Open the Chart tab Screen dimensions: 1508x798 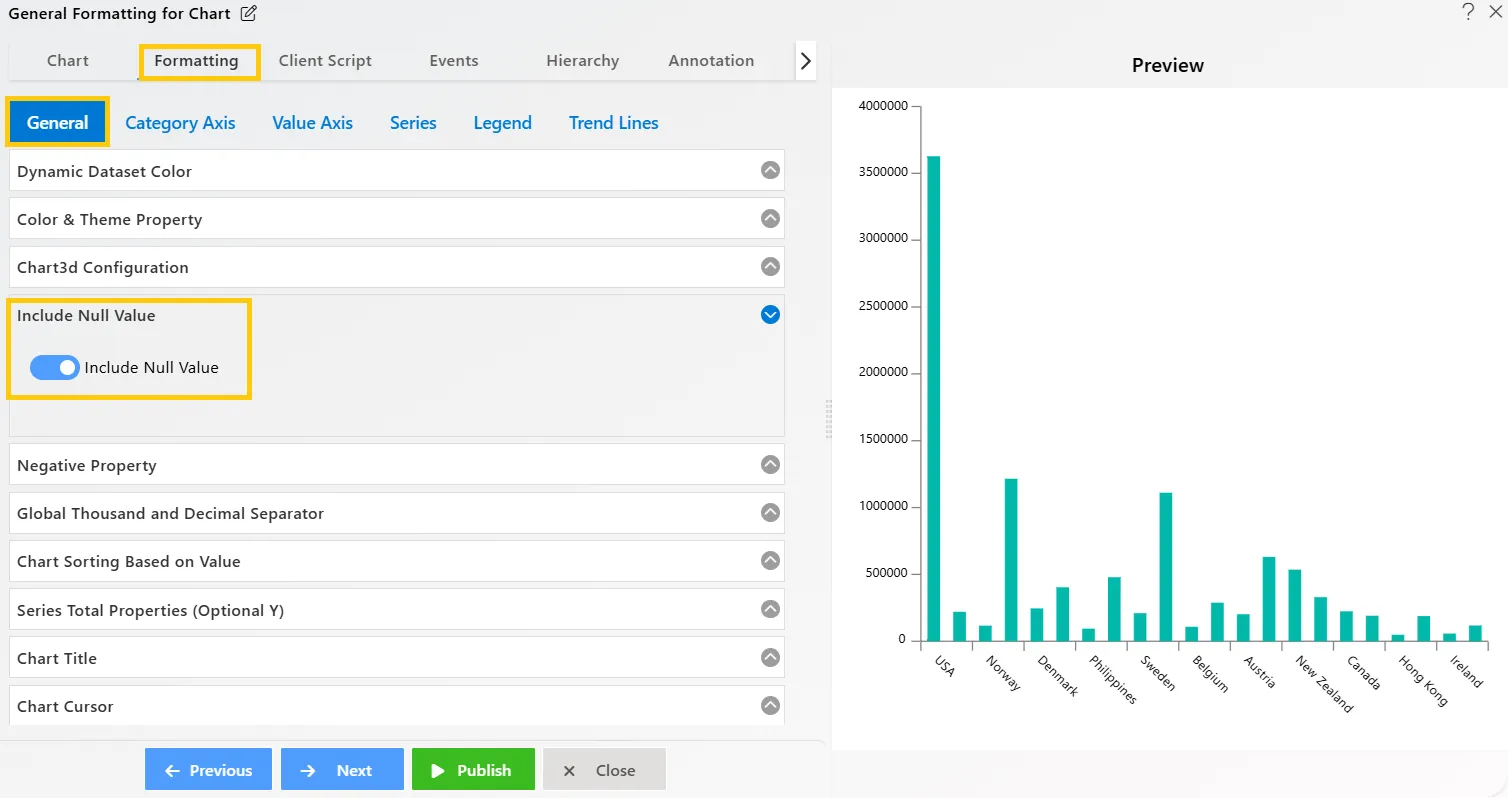68,61
